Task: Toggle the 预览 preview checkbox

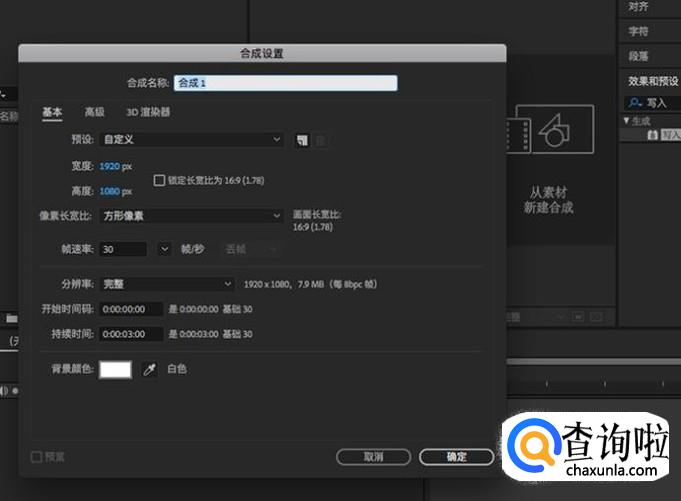Action: pyautogui.click(x=36, y=457)
